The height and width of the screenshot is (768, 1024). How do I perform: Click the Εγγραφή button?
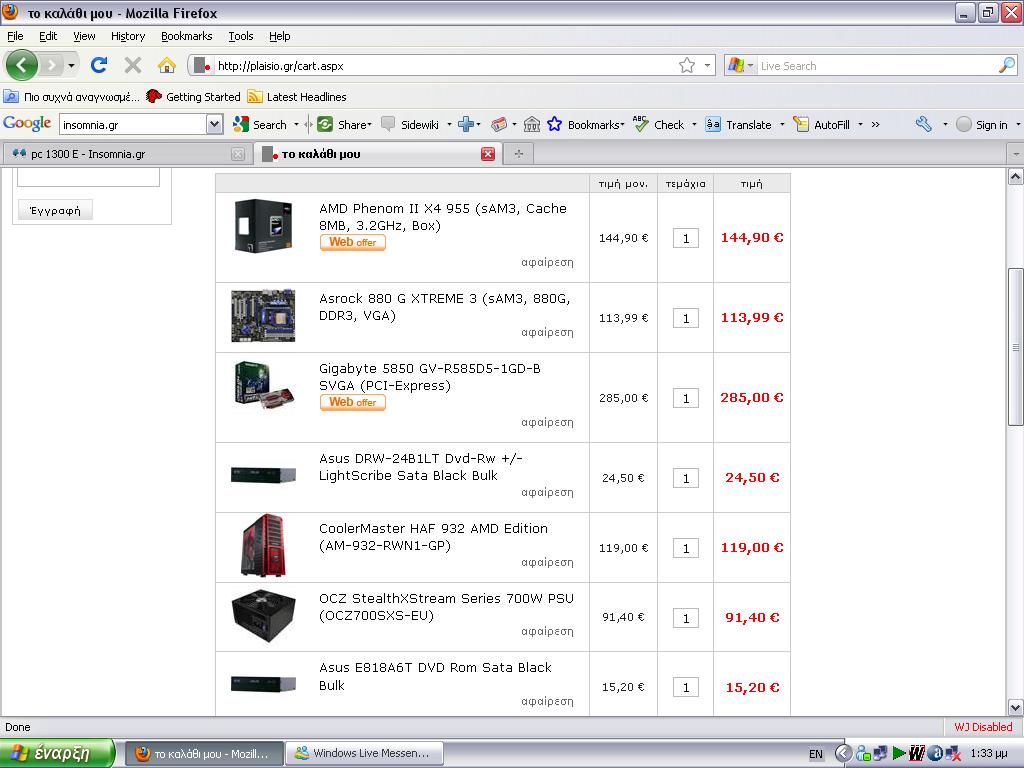coord(56,210)
